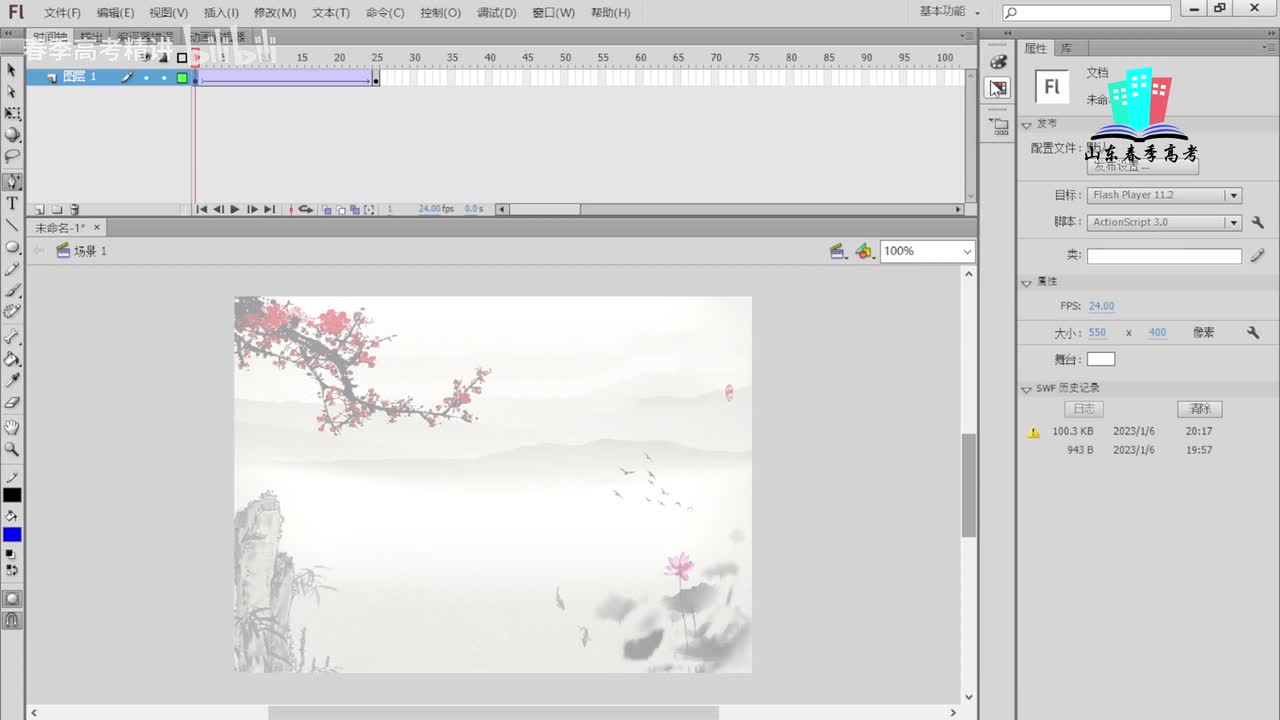Open the 编辑(E) menu
This screenshot has width=1280, height=720.
click(x=115, y=13)
